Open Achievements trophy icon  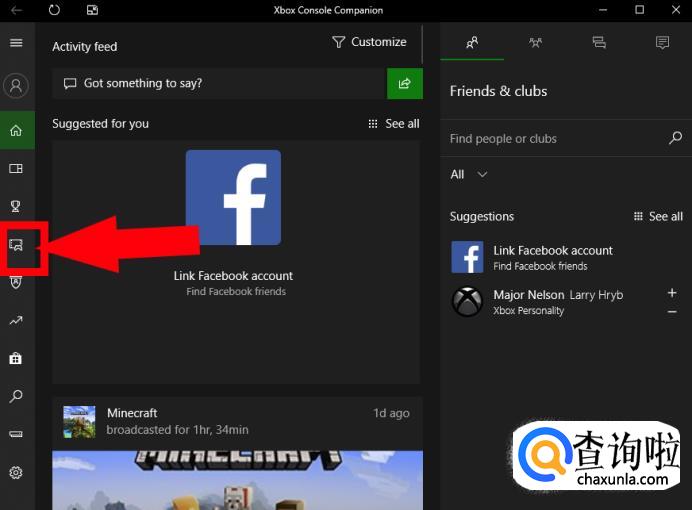[x=16, y=206]
